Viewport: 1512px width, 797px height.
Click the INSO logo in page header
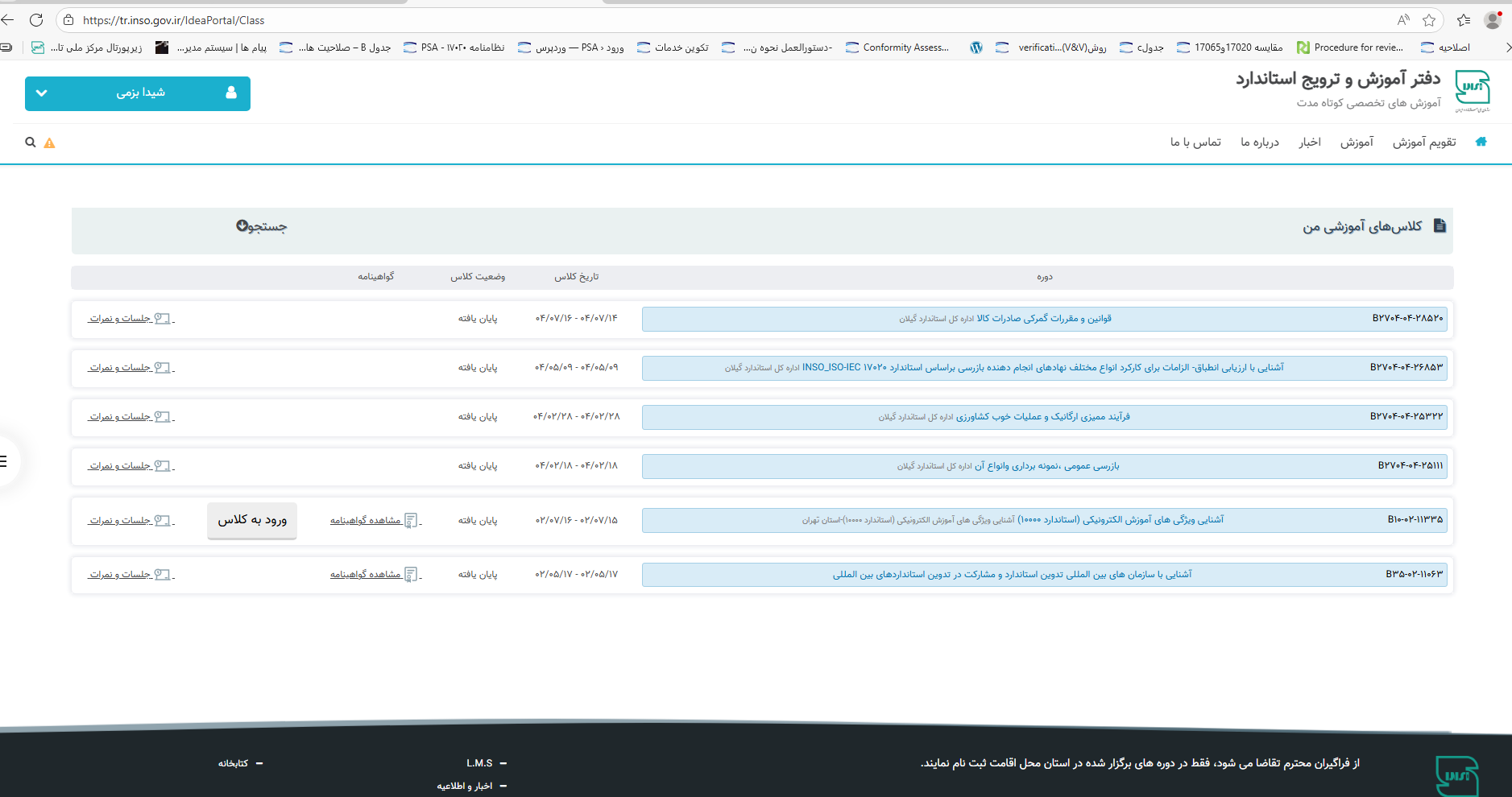pos(1472,90)
